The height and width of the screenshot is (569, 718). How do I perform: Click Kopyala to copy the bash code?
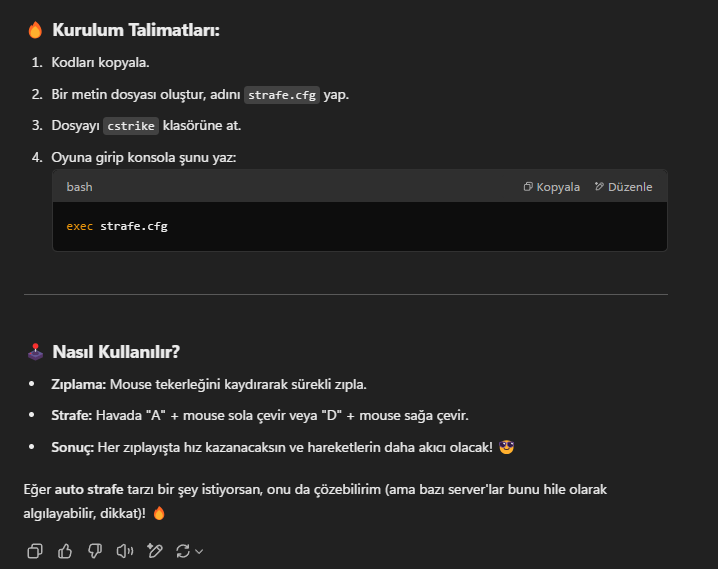(x=551, y=187)
